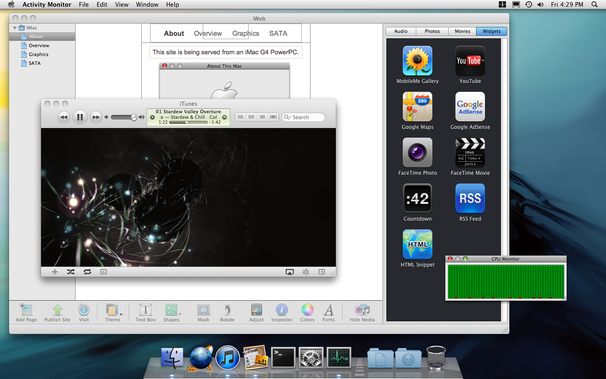This screenshot has width=606, height=379.
Task: Select the YouTube widget
Action: tap(470, 65)
